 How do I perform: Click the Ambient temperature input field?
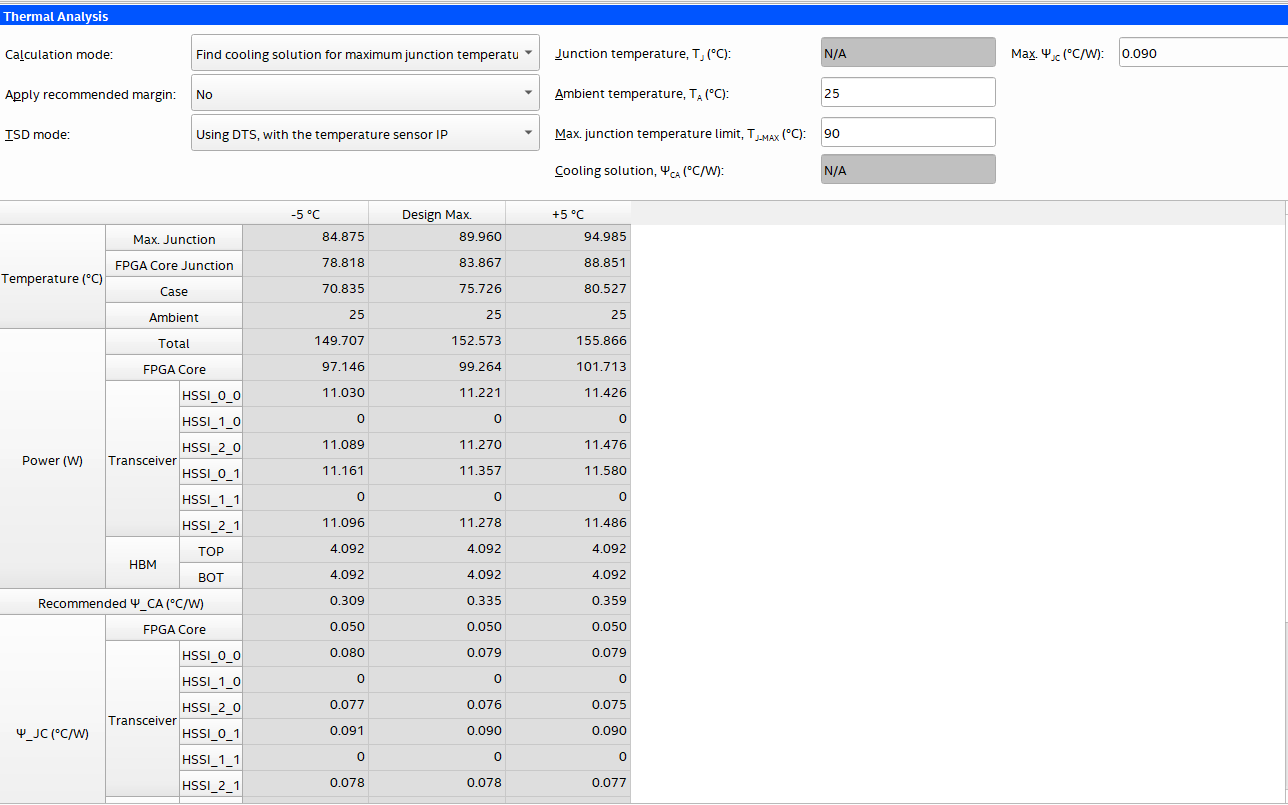click(907, 93)
